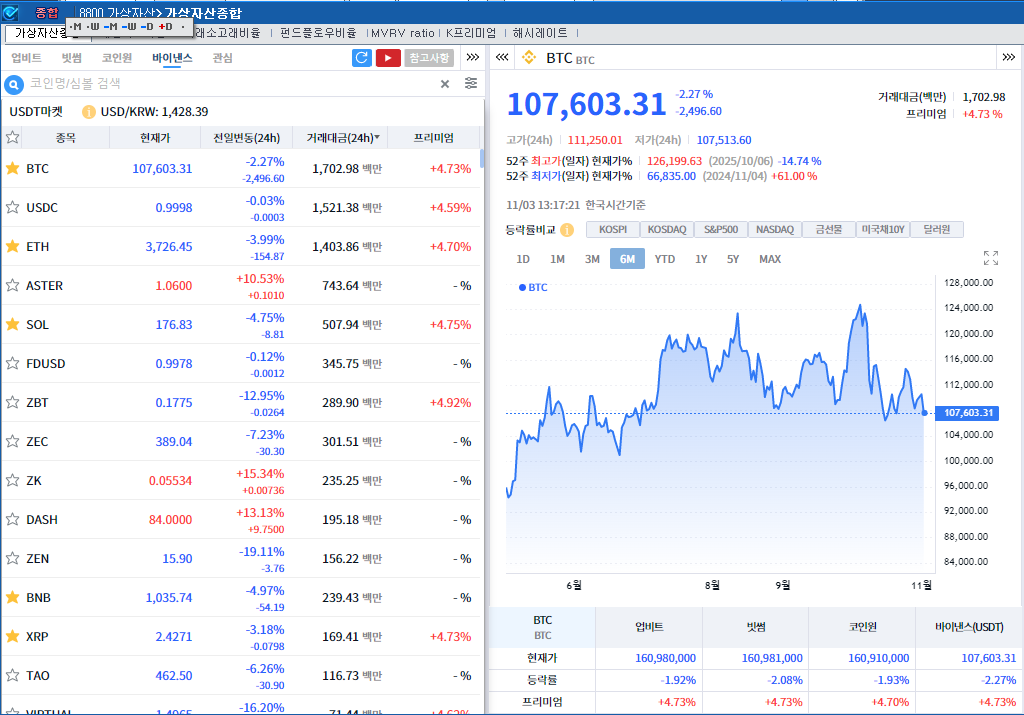Expand the left panel with the >>> arrow

click(x=474, y=58)
